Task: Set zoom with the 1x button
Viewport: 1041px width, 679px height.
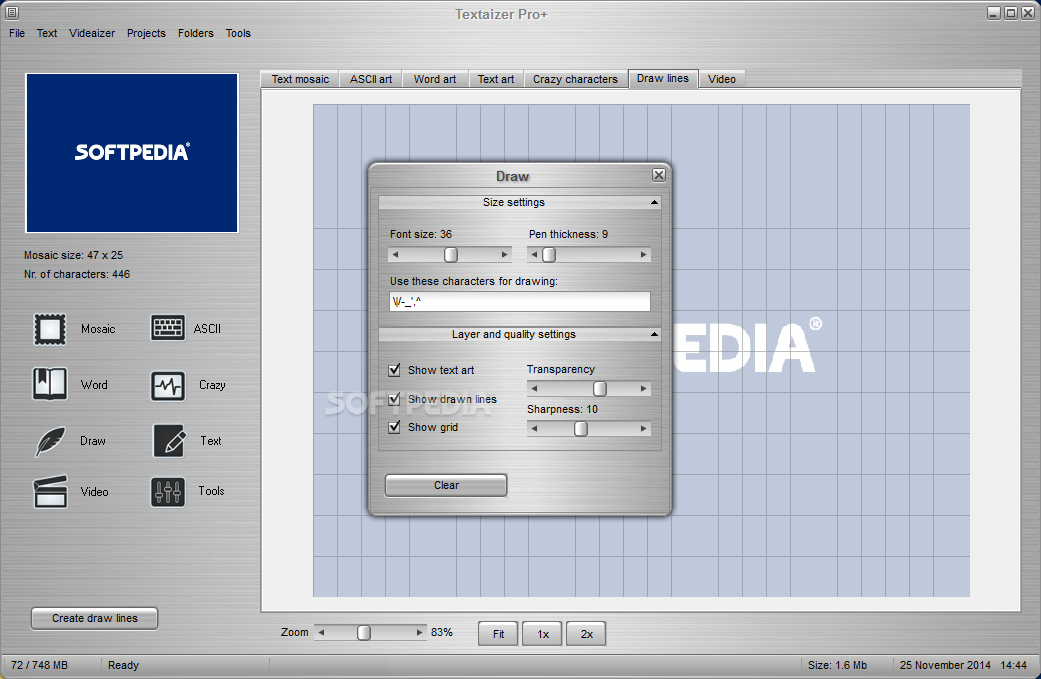Action: click(542, 634)
